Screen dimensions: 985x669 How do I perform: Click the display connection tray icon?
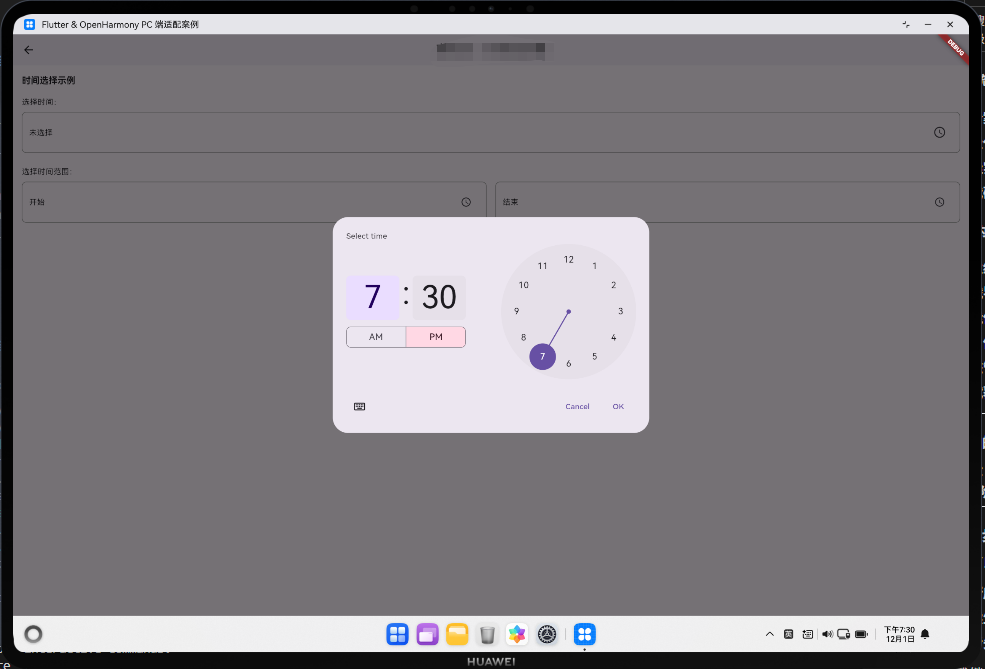click(x=844, y=634)
